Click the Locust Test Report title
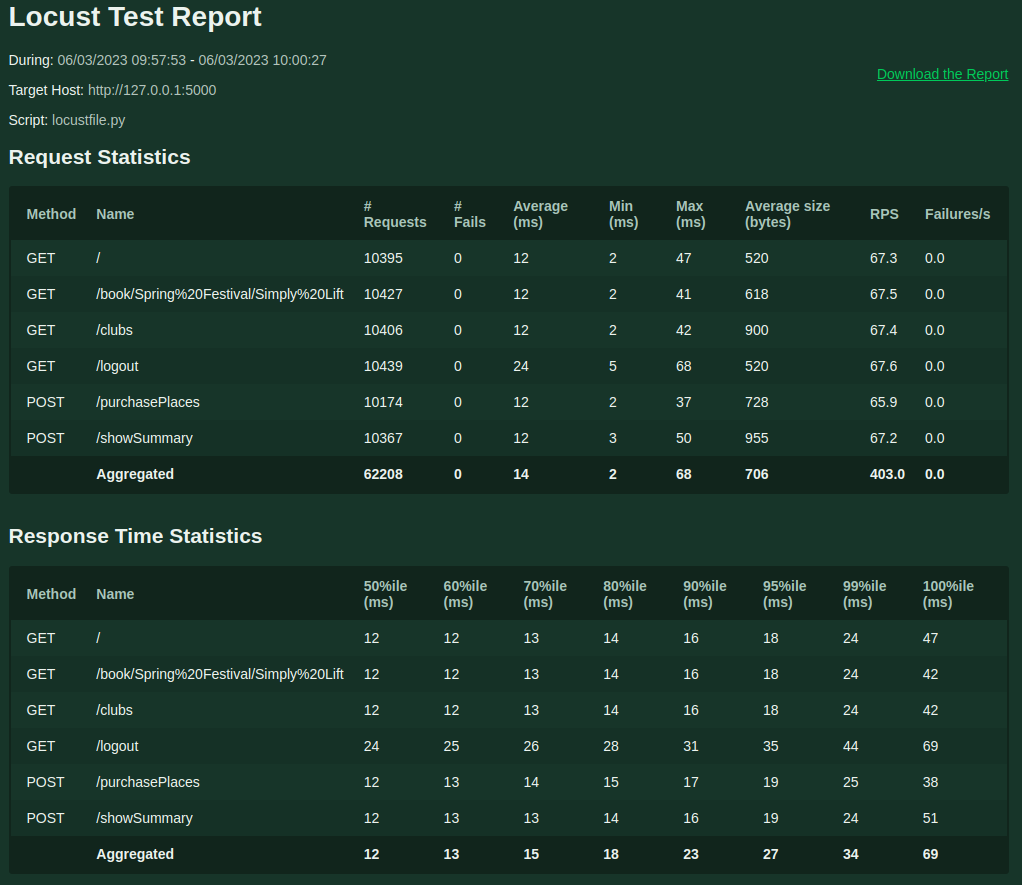The width and height of the screenshot is (1022, 885). (135, 17)
